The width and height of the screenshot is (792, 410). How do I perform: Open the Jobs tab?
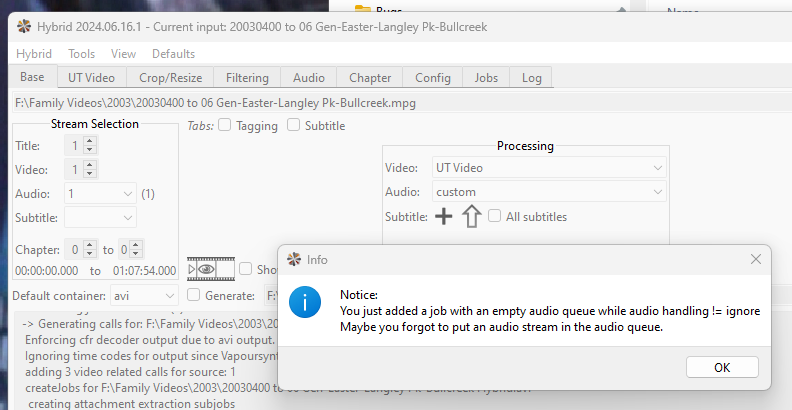pyautogui.click(x=486, y=78)
